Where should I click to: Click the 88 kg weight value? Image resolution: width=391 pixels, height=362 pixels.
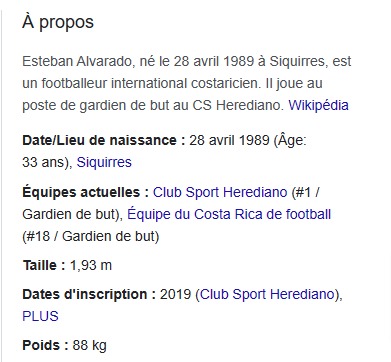(x=89, y=345)
